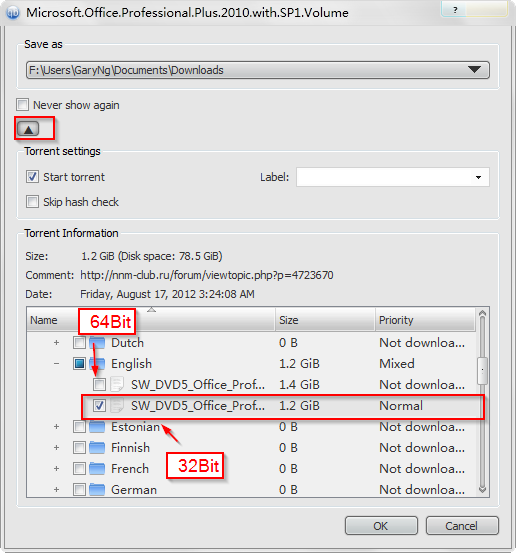Sort by the Priority column header
The width and height of the screenshot is (516, 553).
pyautogui.click(x=425, y=320)
